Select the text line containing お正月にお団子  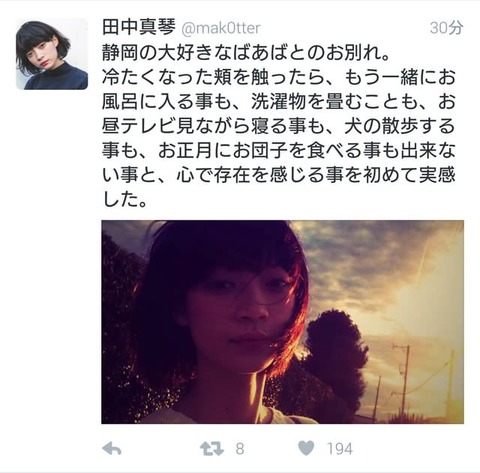pos(279,151)
